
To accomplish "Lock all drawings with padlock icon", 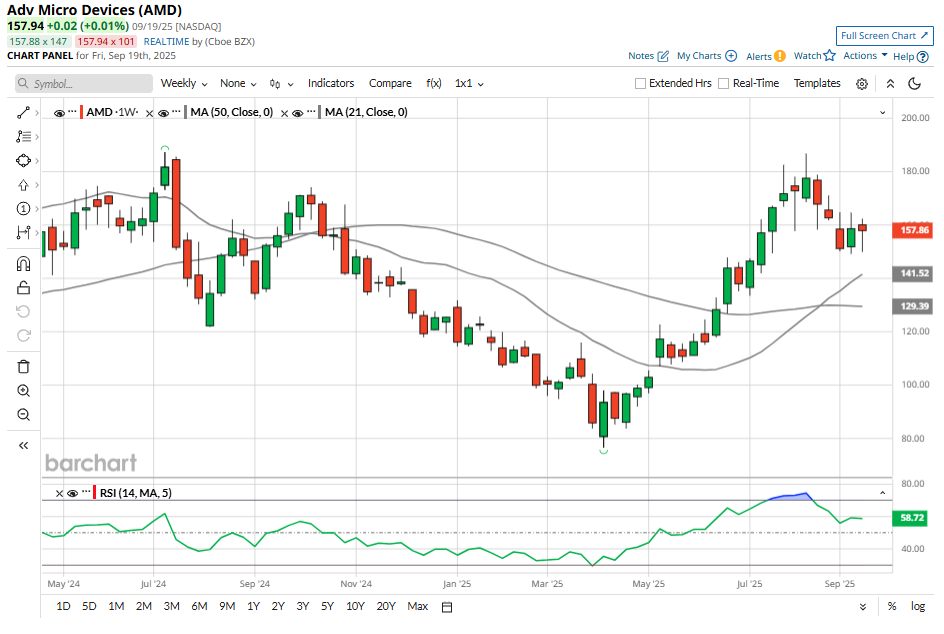I will pyautogui.click(x=23, y=288).
